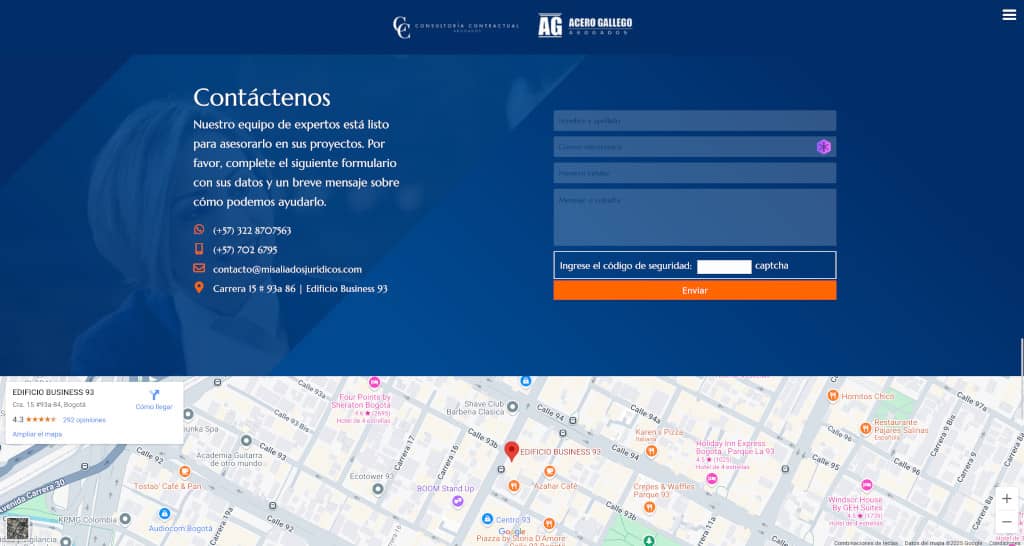
Task: Focus the name and surname input field
Action: [x=694, y=121]
